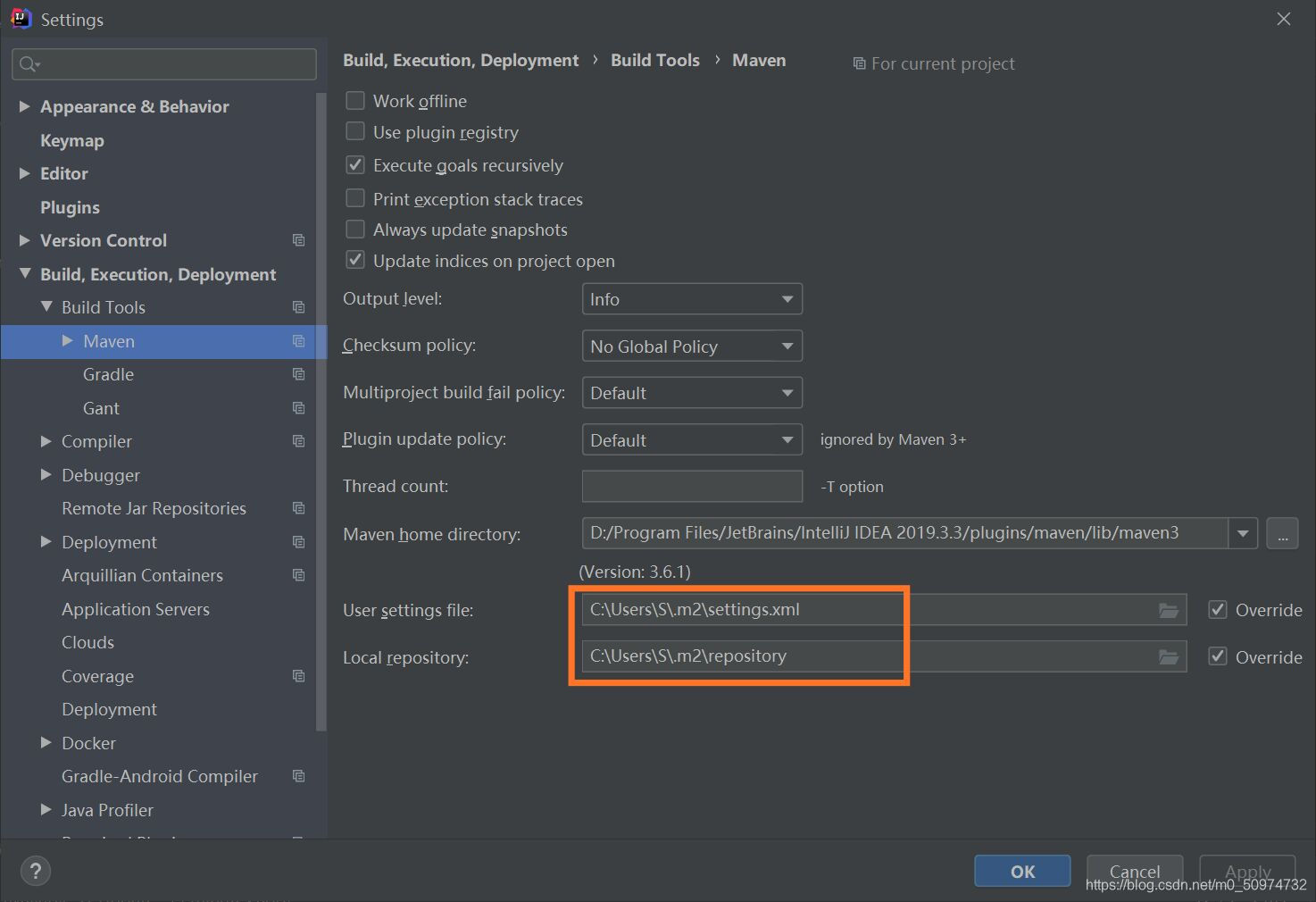Select Gradle under Build Tools

tap(108, 374)
